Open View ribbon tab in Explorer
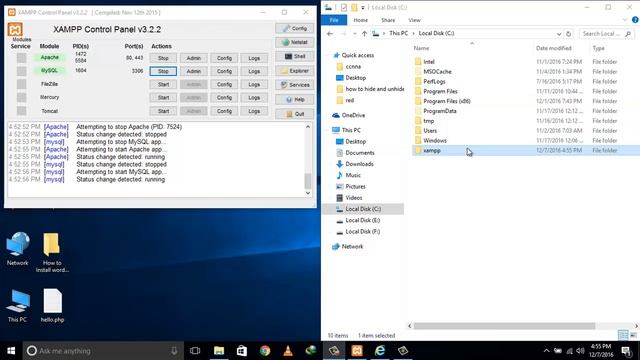 pyautogui.click(x=414, y=20)
